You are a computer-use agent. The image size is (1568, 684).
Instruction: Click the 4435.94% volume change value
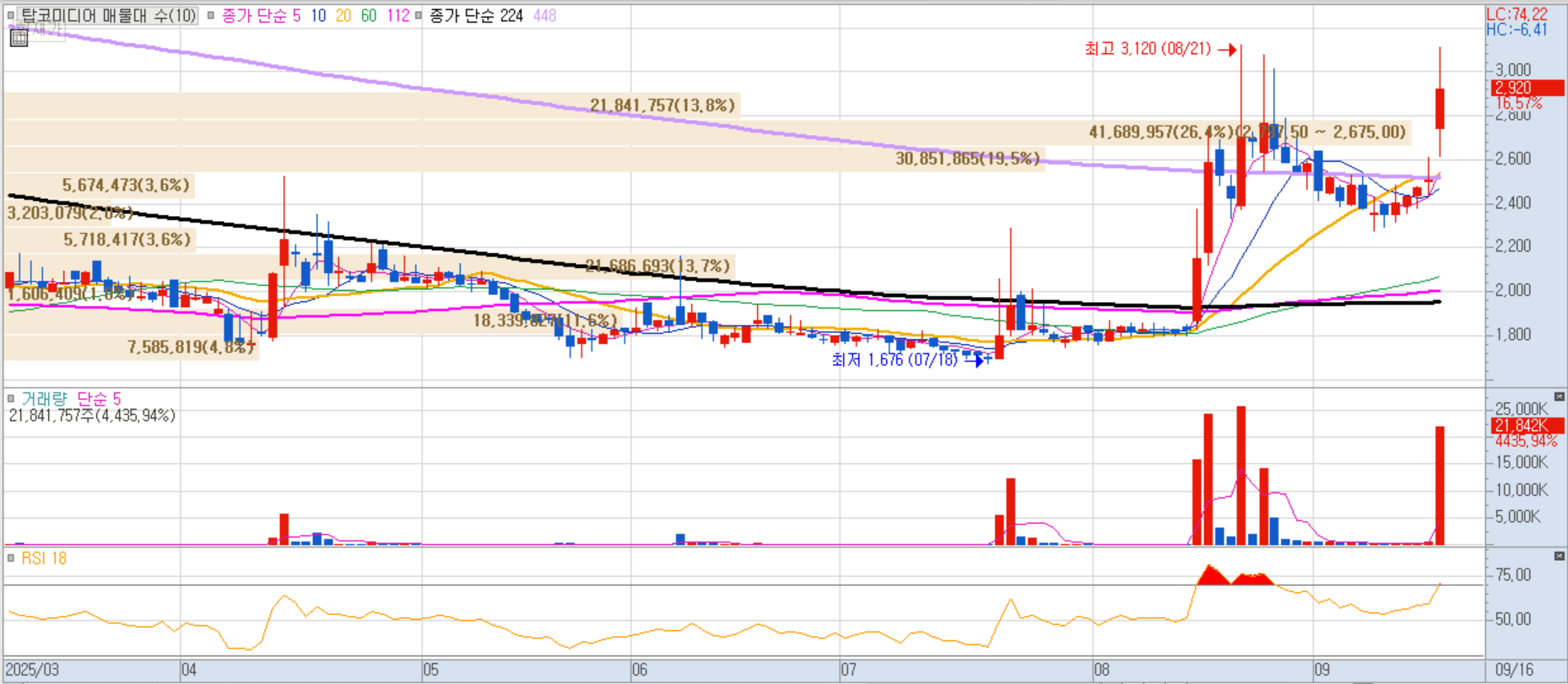click(x=1526, y=441)
